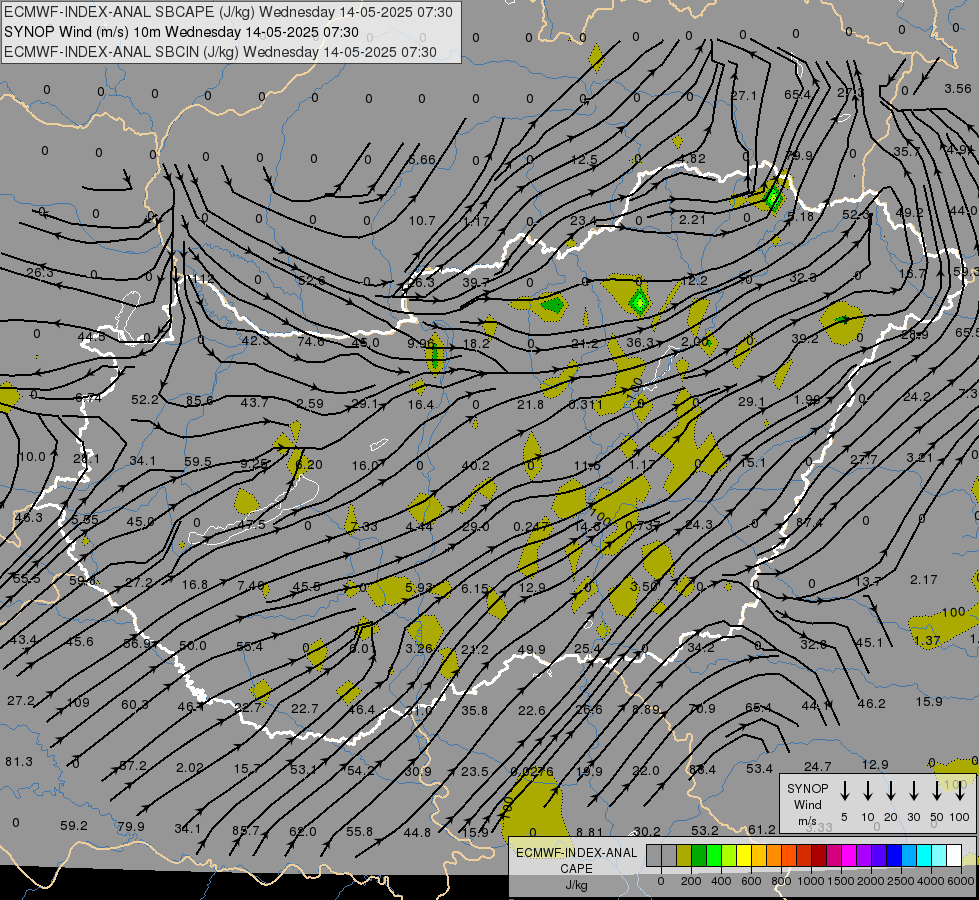The height and width of the screenshot is (900, 979).
Task: Click the map value '23.4'
Action: tap(583, 220)
